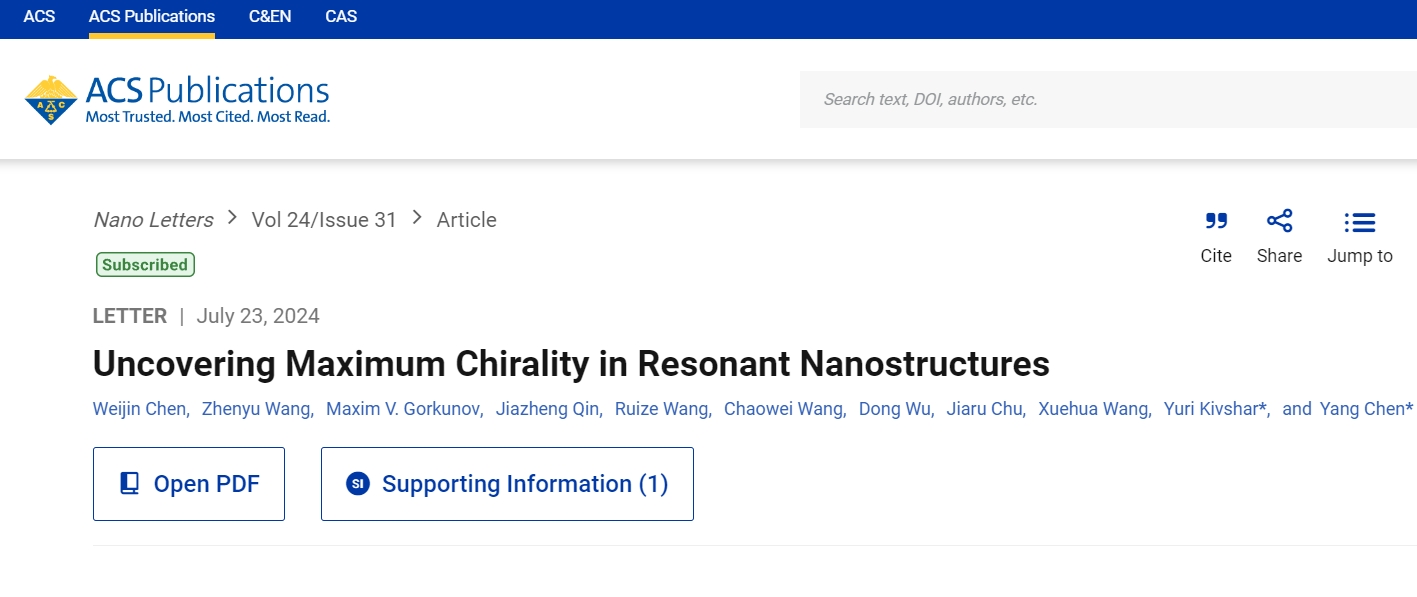The height and width of the screenshot is (597, 1417).
Task: Open the ACS top navigation tab
Action: pyautogui.click(x=39, y=17)
